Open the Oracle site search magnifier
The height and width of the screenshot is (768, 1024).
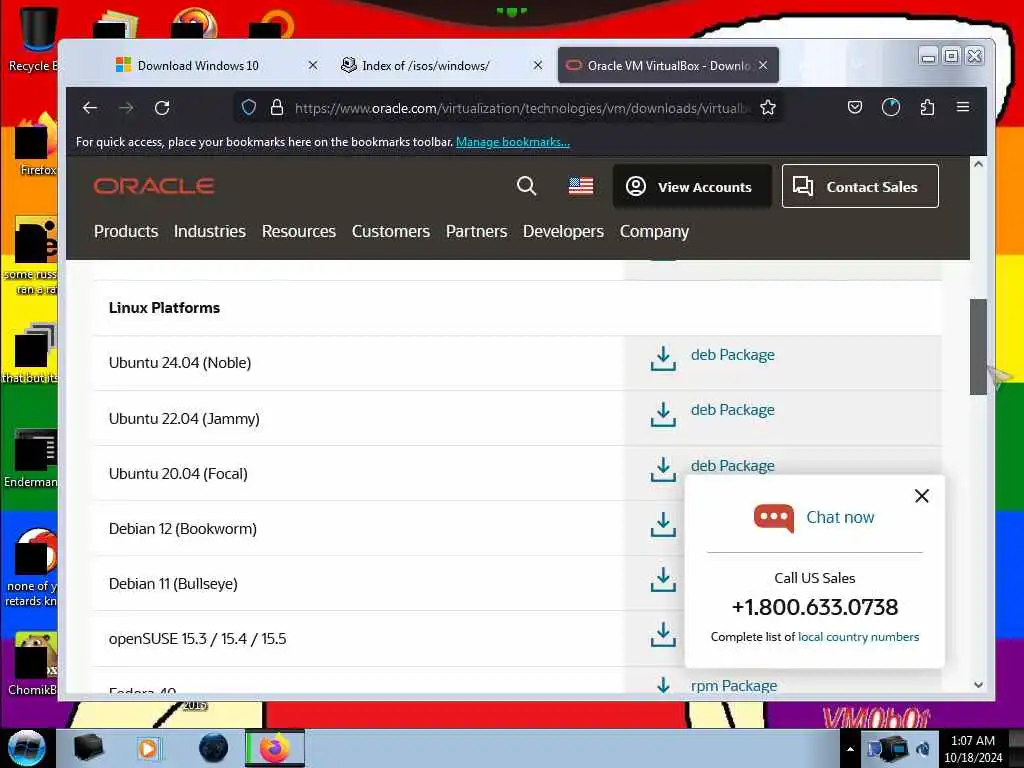pos(526,186)
